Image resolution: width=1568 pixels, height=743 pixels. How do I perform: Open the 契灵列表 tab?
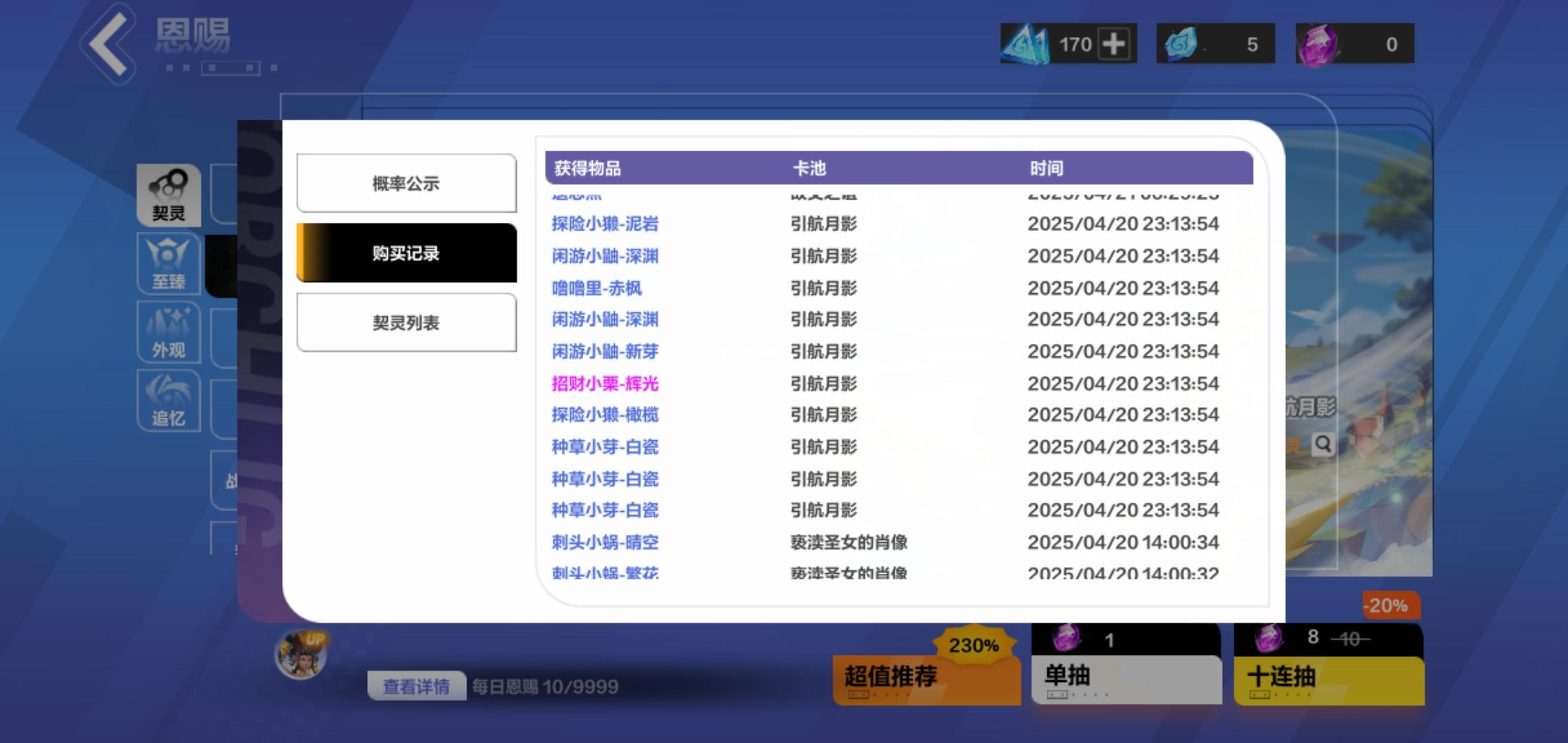tap(406, 323)
